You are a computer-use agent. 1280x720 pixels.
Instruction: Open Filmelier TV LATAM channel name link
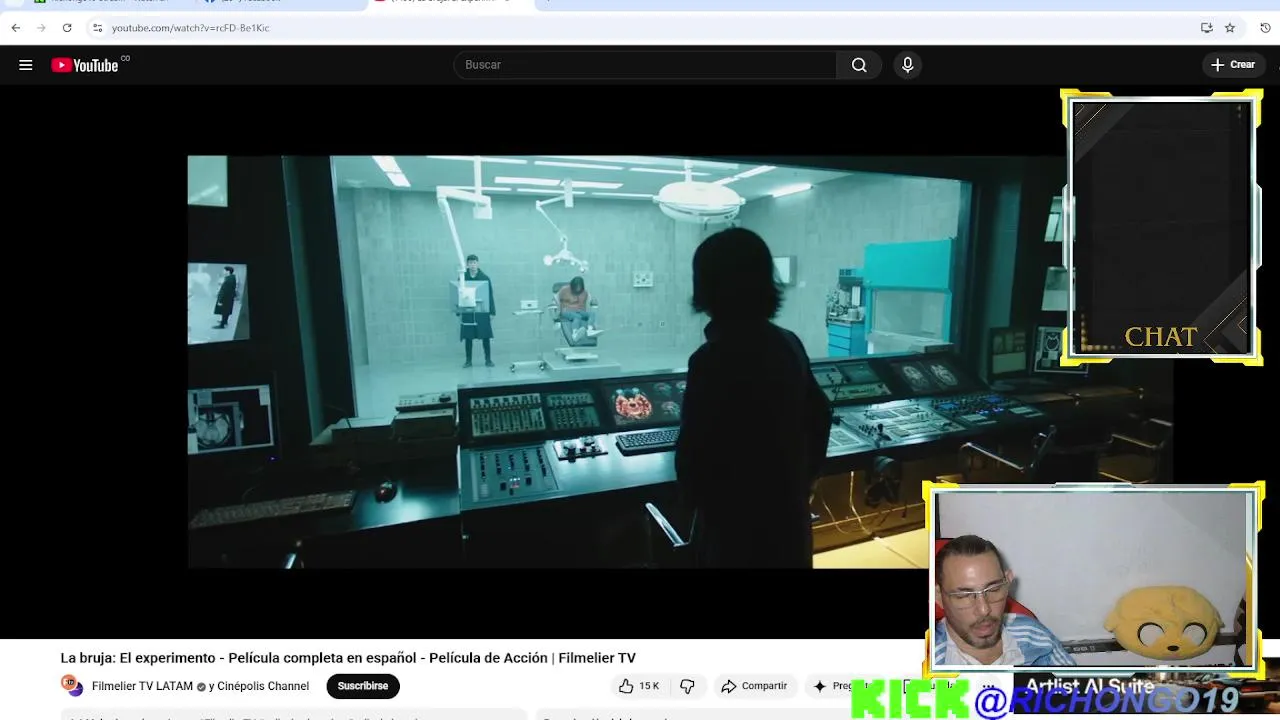(x=142, y=686)
